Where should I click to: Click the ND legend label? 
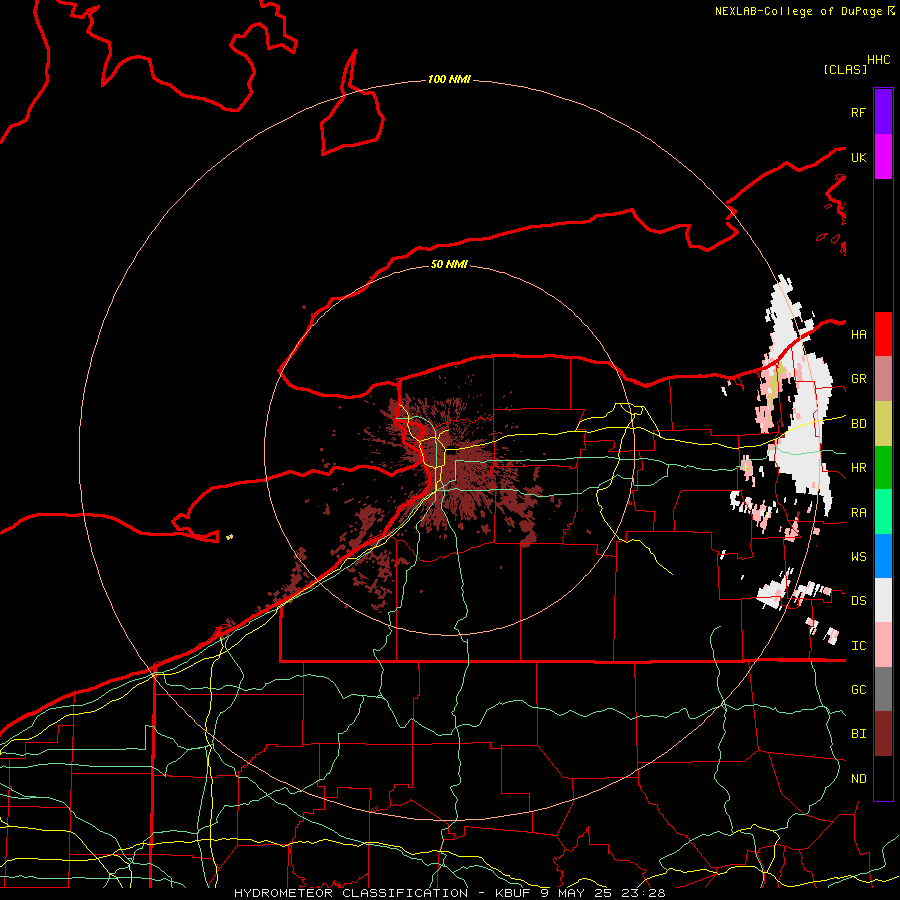pos(858,779)
